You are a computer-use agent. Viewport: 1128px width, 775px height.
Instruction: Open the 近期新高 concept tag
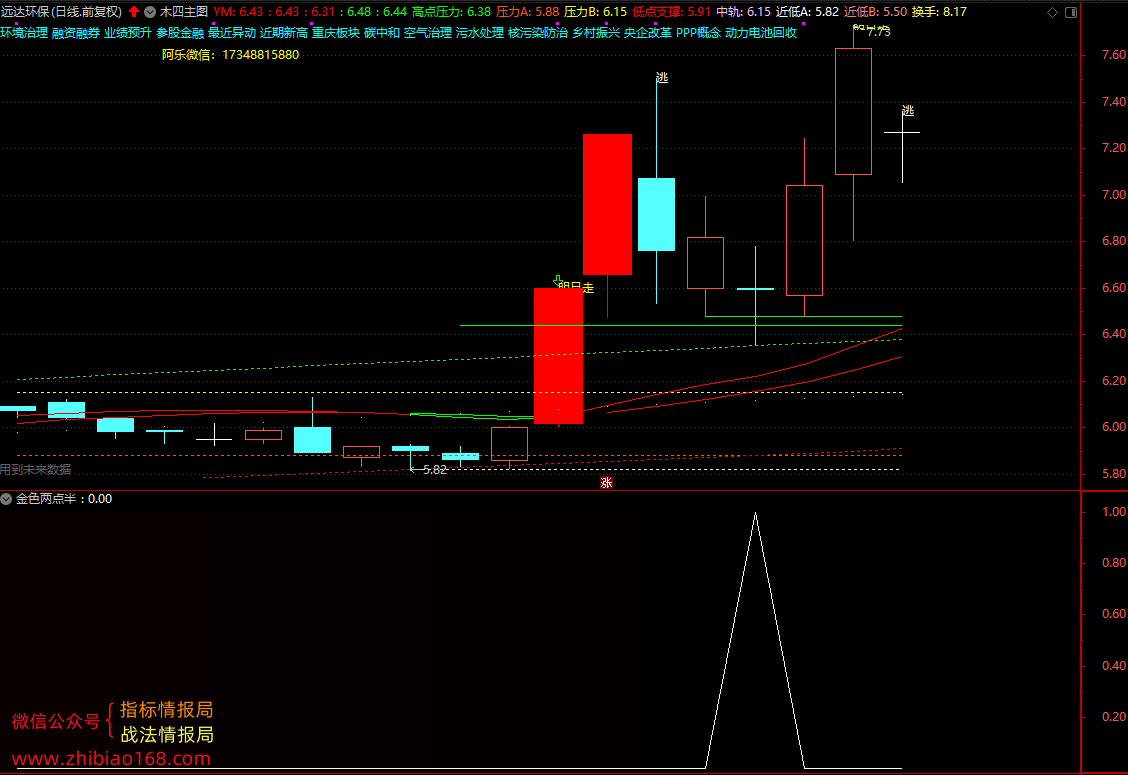(283, 33)
